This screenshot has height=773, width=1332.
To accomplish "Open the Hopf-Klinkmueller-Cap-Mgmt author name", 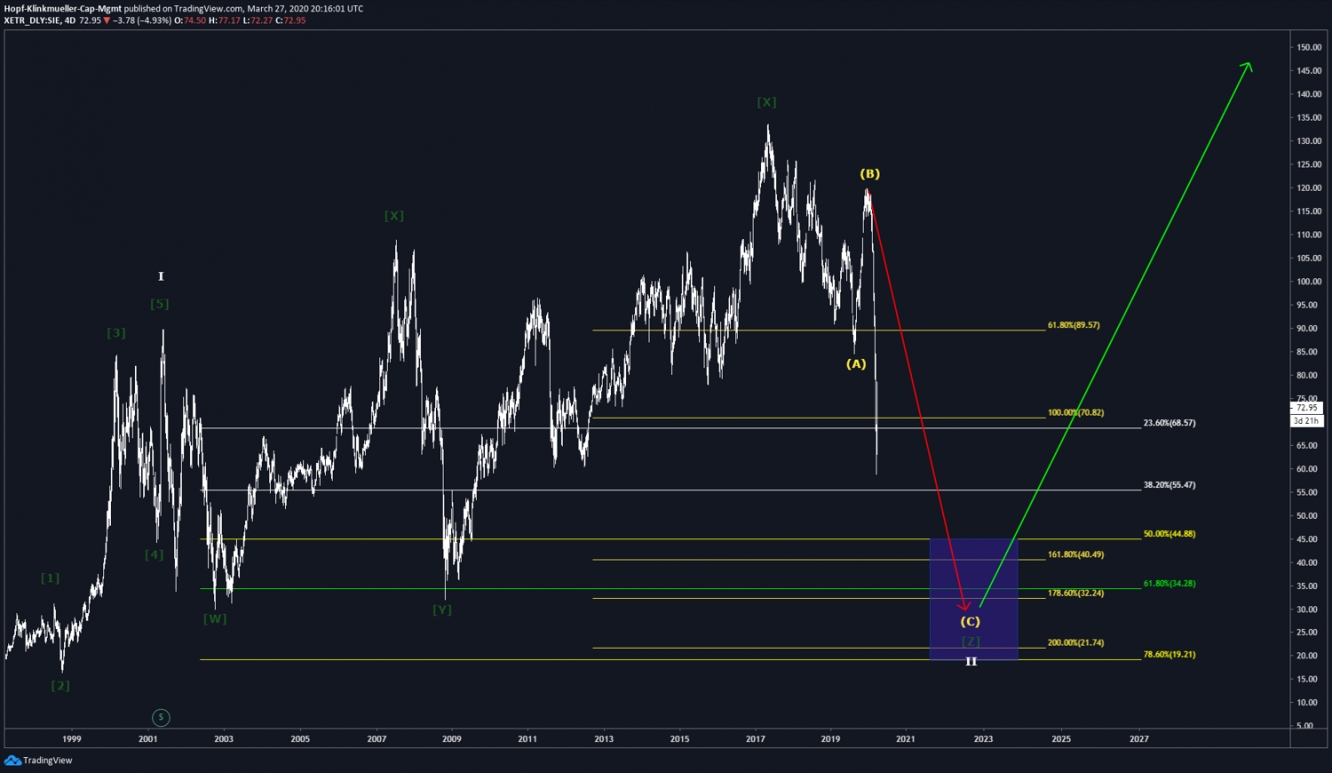I will 63,8.
